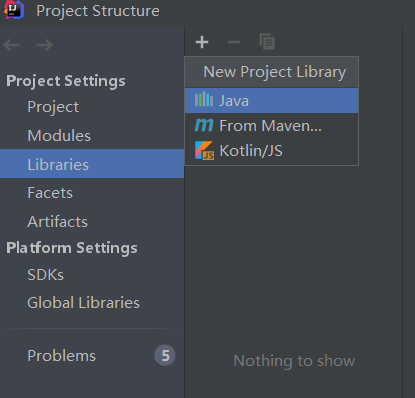Select Libraries in the sidebar
Viewport: 415px width, 398px height.
[92, 164]
